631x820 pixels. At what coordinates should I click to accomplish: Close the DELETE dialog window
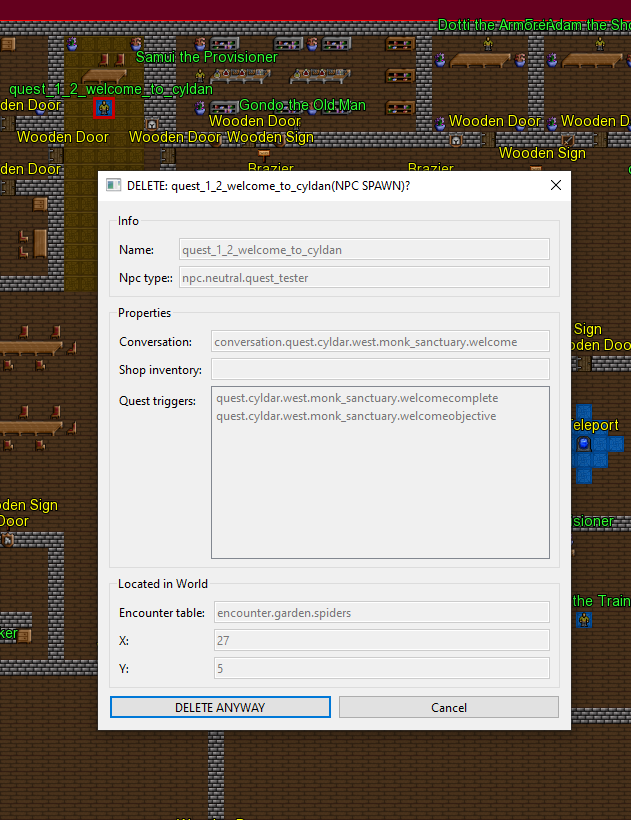[556, 185]
